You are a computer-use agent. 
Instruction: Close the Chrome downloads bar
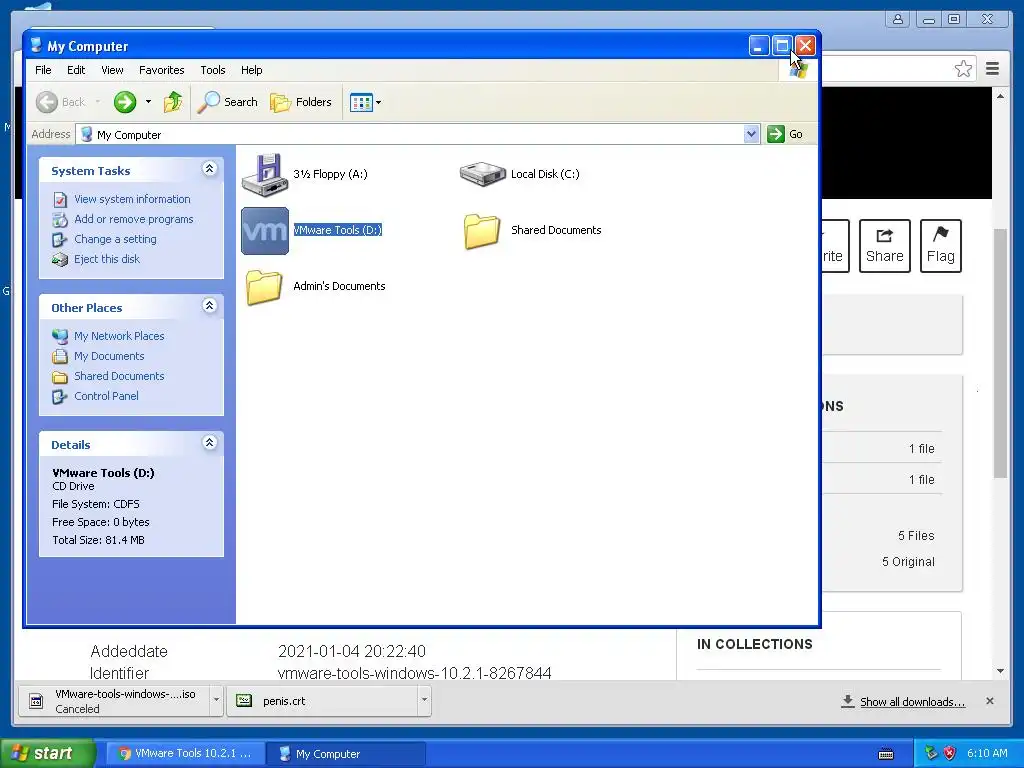coord(990,701)
